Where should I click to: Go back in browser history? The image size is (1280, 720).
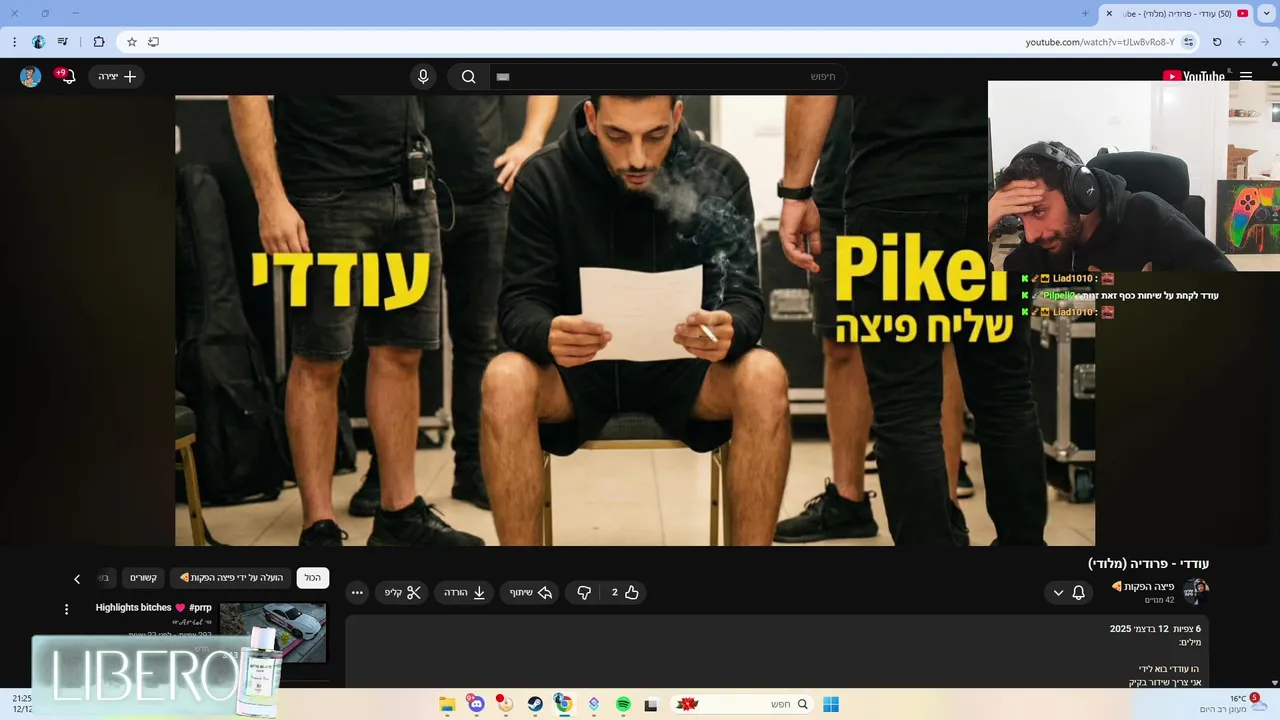point(1266,42)
